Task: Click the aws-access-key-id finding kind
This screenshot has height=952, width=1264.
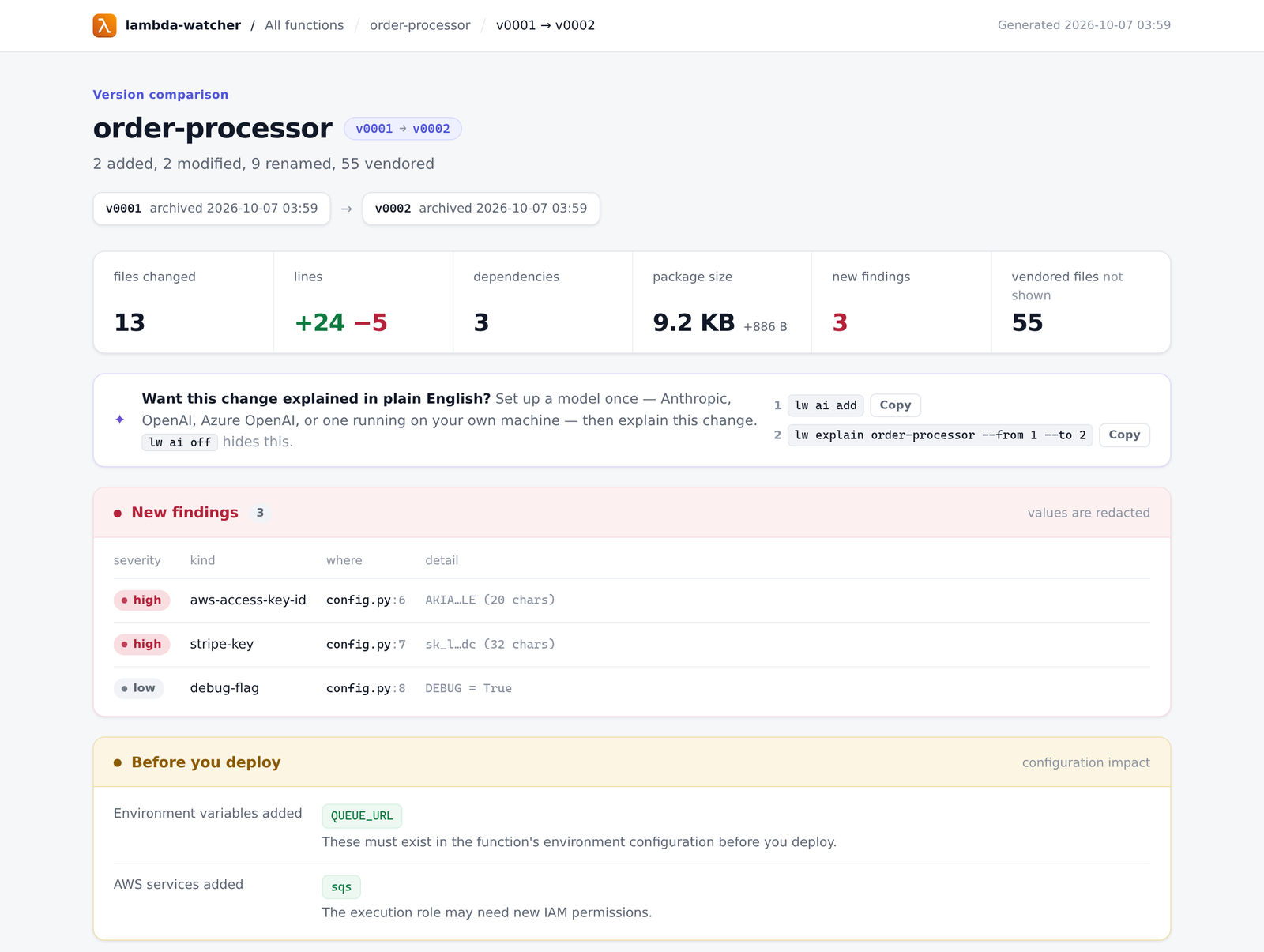Action: click(x=248, y=600)
